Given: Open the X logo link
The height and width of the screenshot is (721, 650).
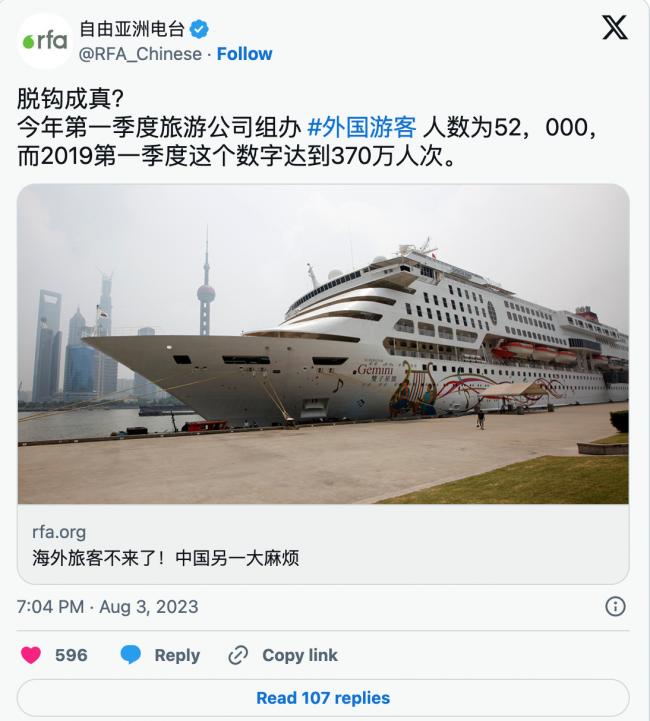Looking at the screenshot, I should 615,28.
